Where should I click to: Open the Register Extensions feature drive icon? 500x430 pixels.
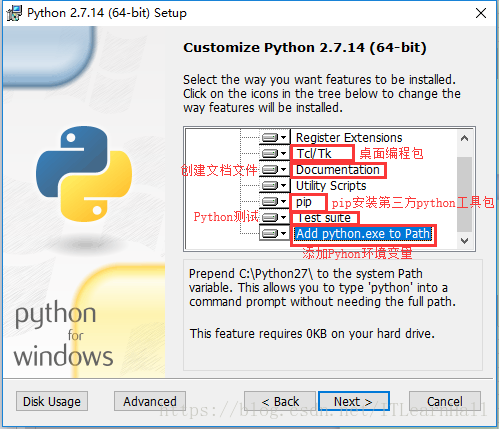click(274, 137)
